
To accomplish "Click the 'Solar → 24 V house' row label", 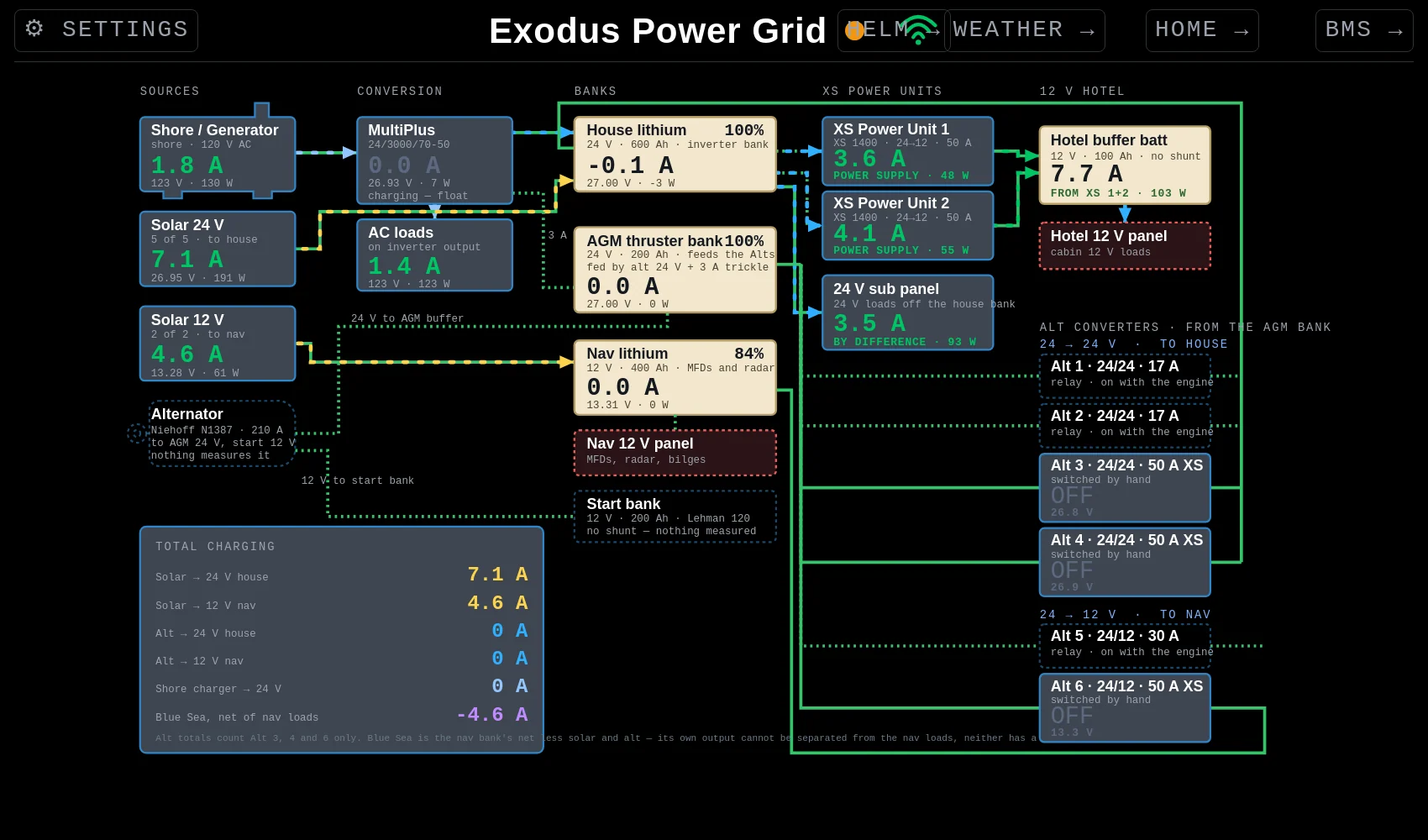I will coord(212,577).
